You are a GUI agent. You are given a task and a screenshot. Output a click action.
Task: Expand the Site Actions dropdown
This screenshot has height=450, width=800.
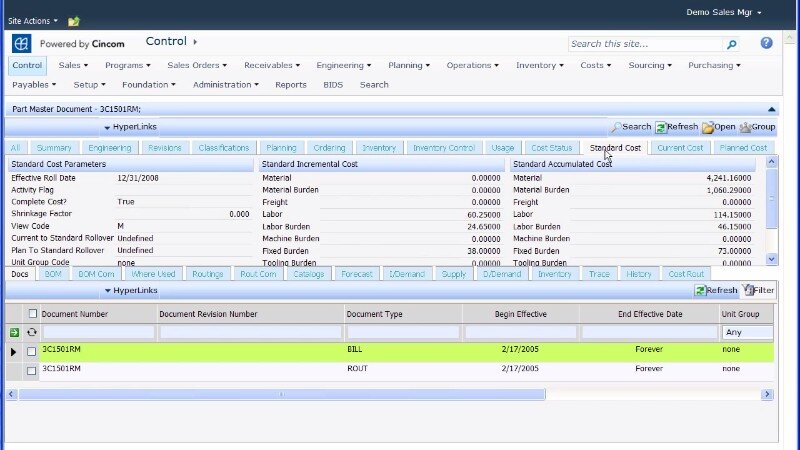click(x=32, y=20)
